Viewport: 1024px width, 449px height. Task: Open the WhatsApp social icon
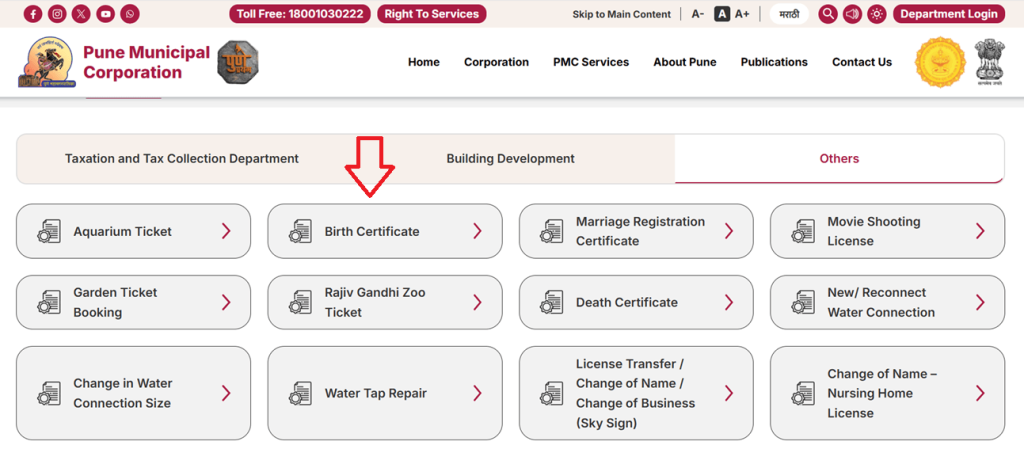130,14
